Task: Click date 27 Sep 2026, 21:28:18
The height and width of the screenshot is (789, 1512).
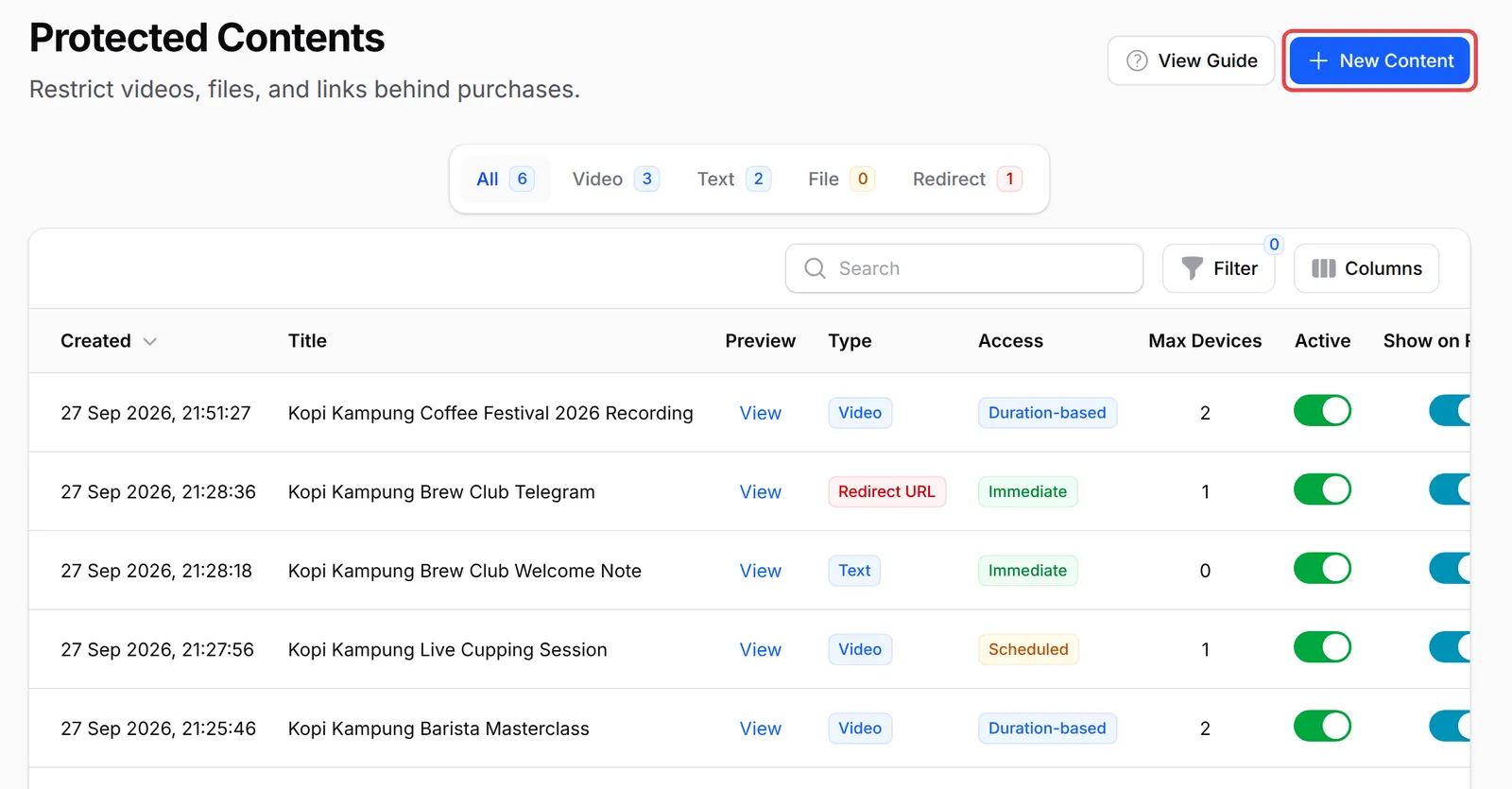Action: point(157,571)
